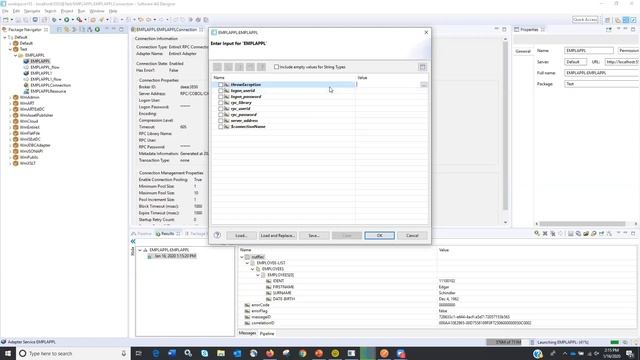Check the logon_password checkbox
The width and height of the screenshot is (640, 360).
[x=220, y=97]
